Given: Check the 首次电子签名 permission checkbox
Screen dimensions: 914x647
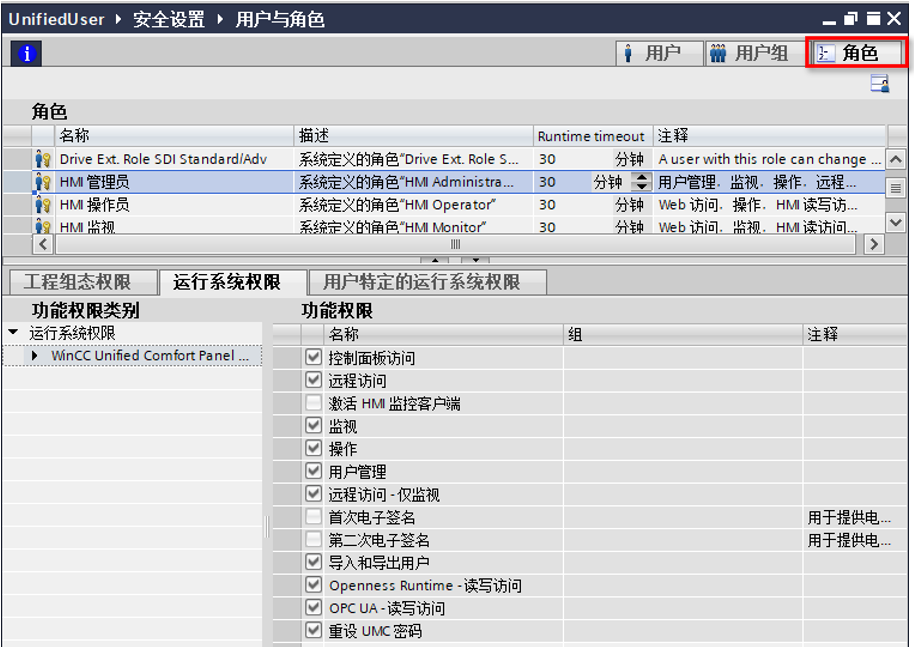Looking at the screenshot, I should pyautogui.click(x=315, y=516).
